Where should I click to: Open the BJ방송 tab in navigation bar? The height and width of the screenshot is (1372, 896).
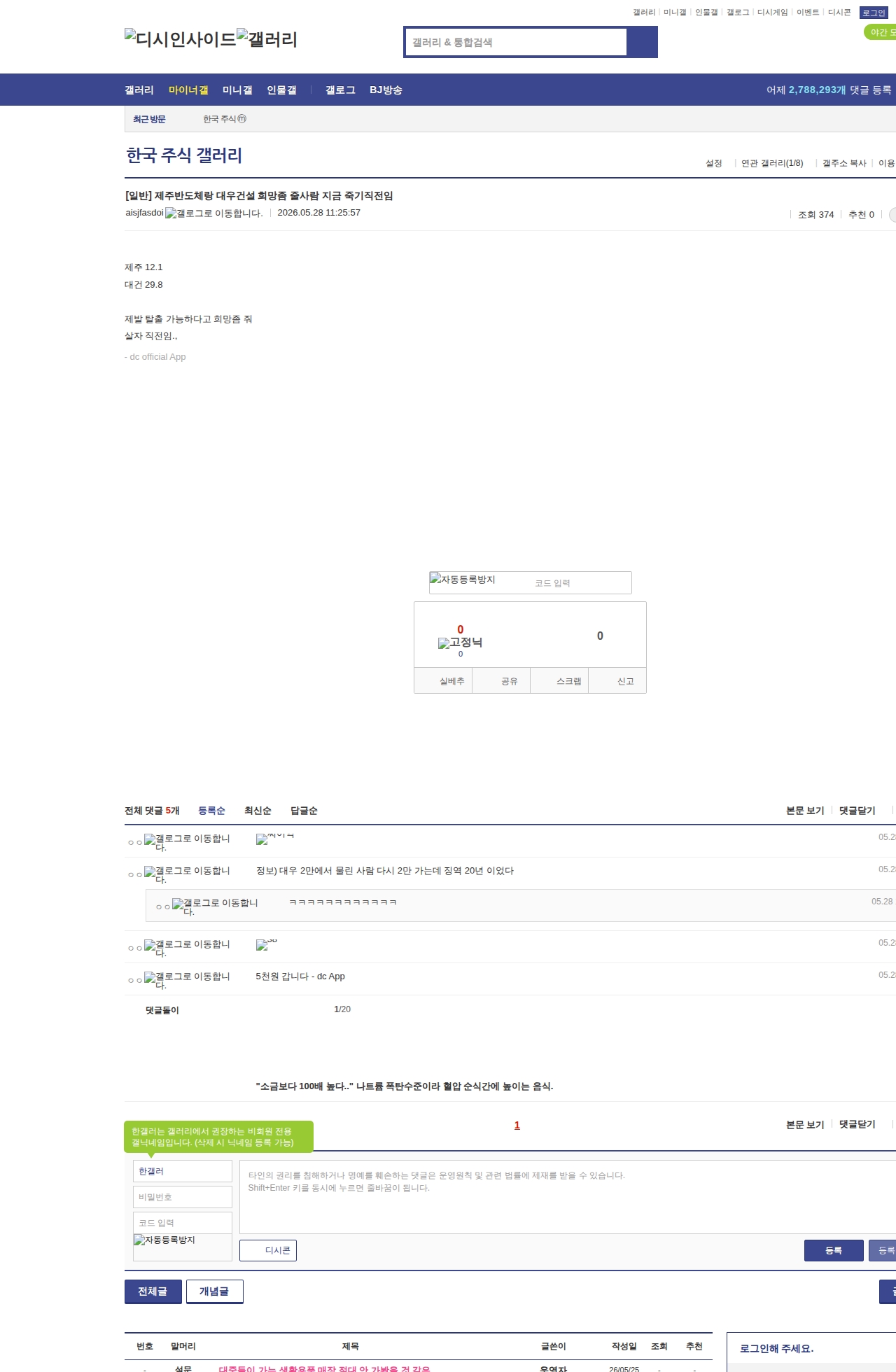pyautogui.click(x=386, y=90)
